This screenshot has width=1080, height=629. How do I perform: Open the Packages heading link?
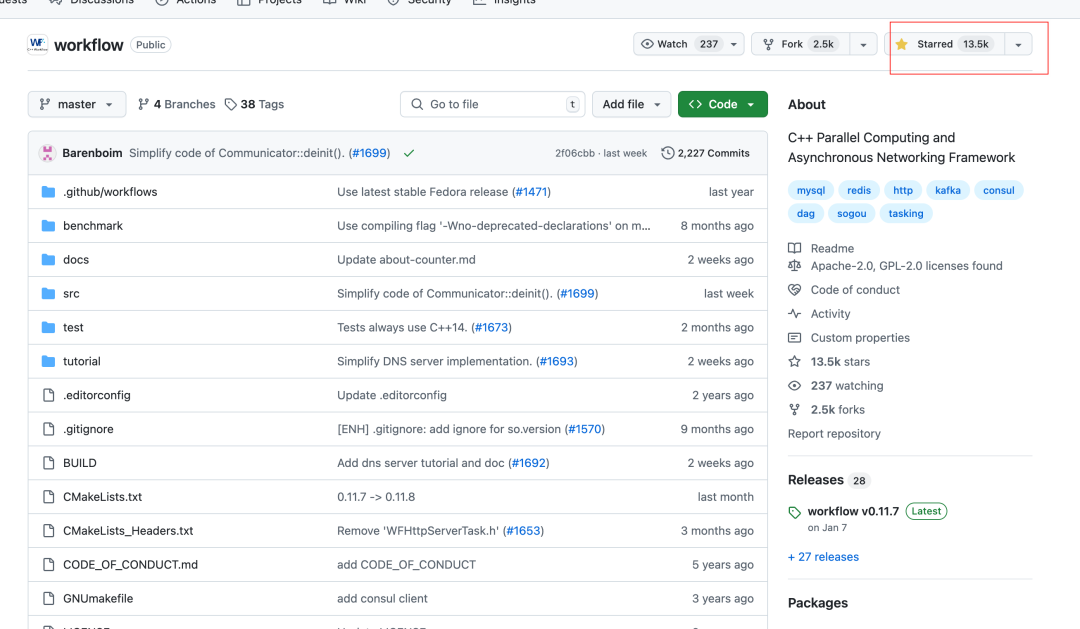click(x=818, y=603)
